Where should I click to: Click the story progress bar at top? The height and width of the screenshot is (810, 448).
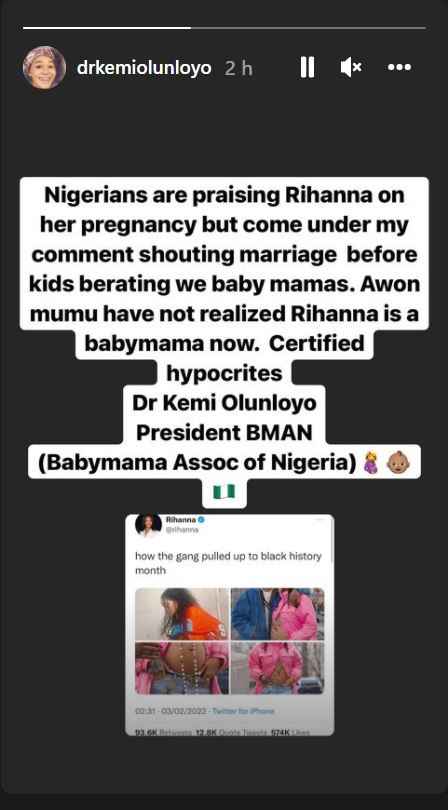click(x=224, y=27)
